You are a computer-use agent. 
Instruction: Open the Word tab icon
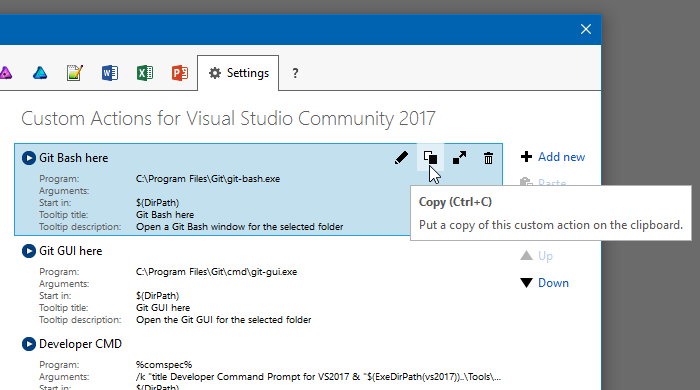click(110, 73)
